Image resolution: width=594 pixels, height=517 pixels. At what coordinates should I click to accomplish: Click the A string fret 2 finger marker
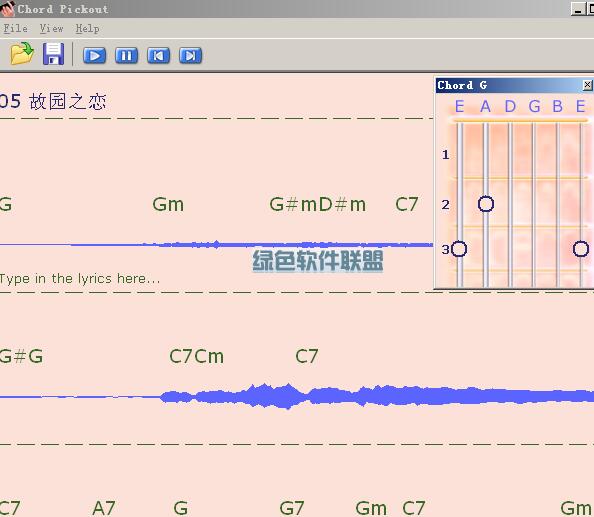point(486,204)
